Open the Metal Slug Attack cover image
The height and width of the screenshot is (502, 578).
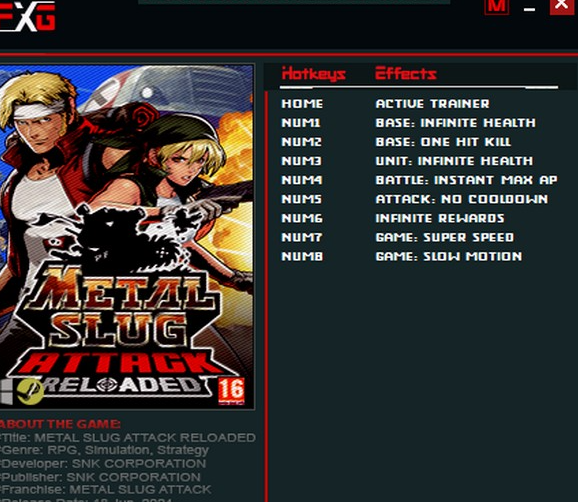pyautogui.click(x=127, y=237)
